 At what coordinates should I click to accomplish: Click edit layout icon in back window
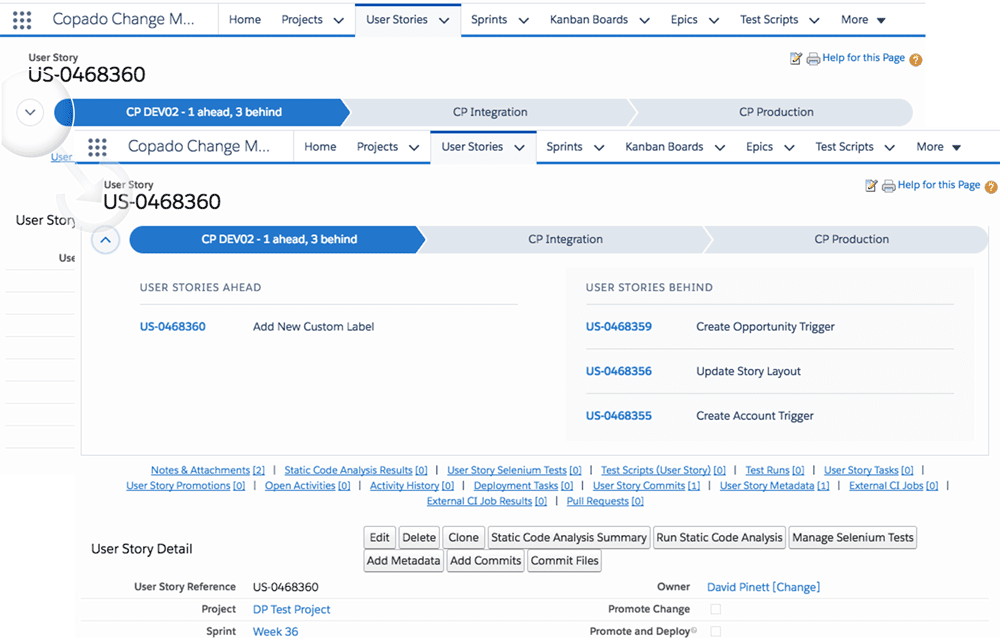(x=796, y=59)
